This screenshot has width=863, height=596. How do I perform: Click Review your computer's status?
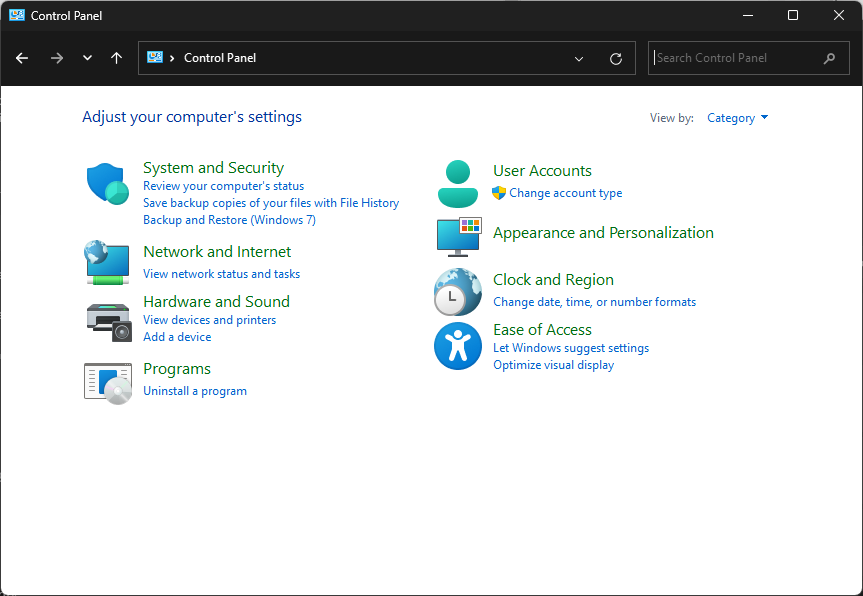pos(223,186)
